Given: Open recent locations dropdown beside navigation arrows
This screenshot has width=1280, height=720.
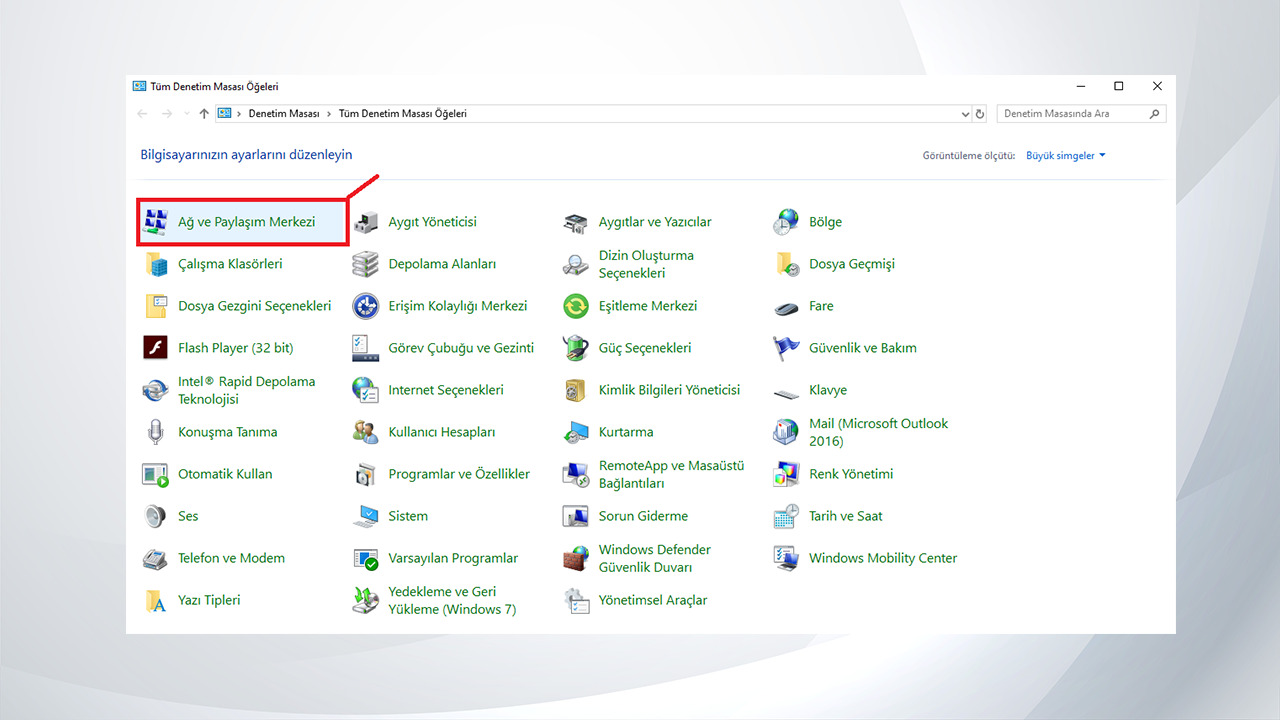Looking at the screenshot, I should coord(186,114).
